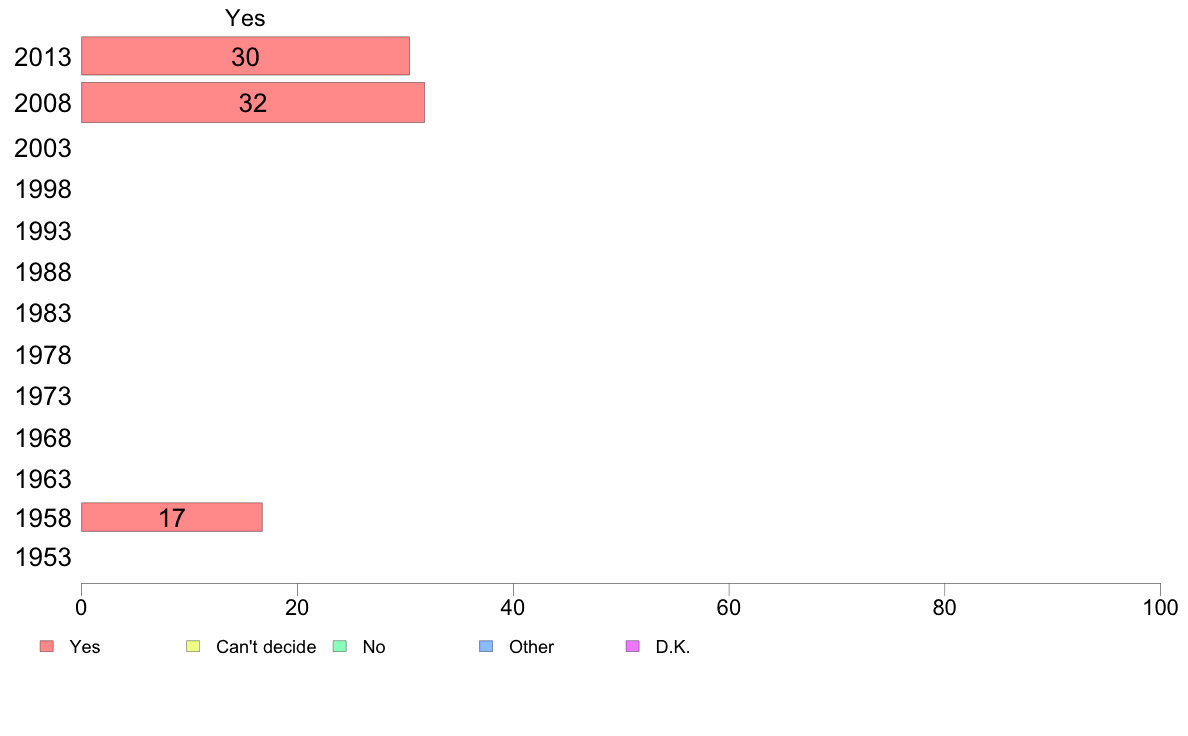Click the 2003 year label
1188x736 pixels.
point(43,149)
